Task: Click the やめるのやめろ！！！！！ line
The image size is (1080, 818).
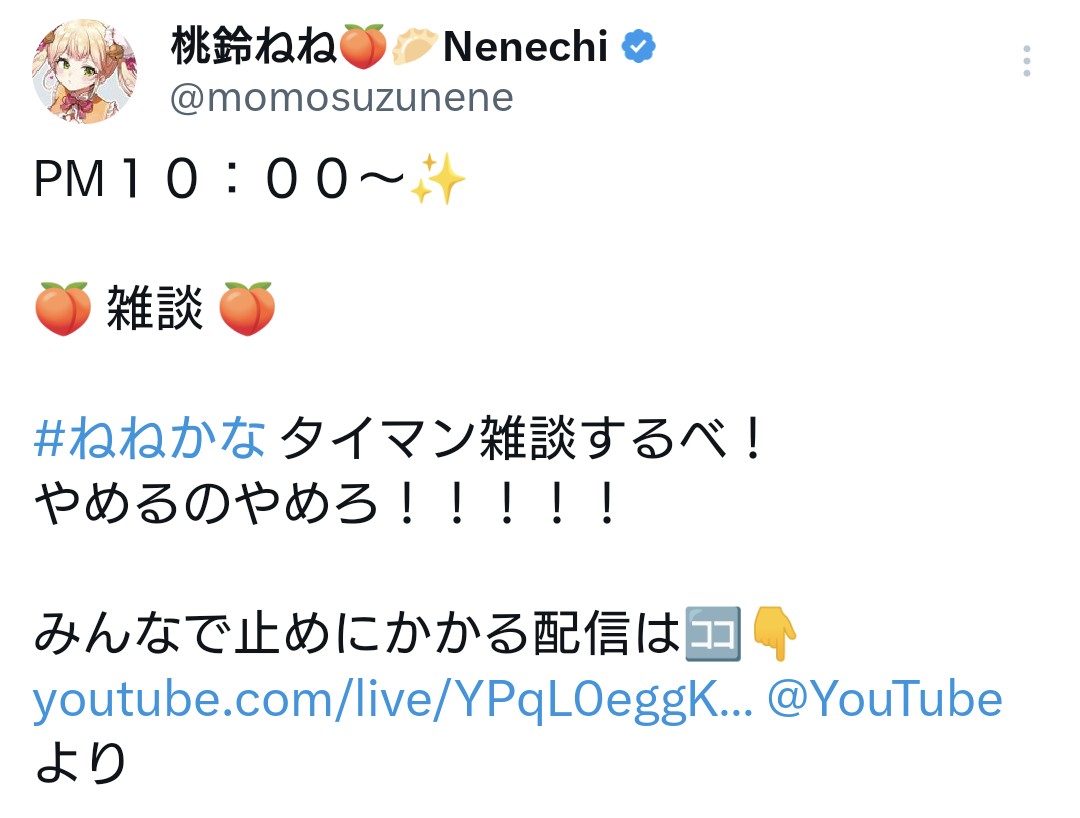Action: point(325,506)
